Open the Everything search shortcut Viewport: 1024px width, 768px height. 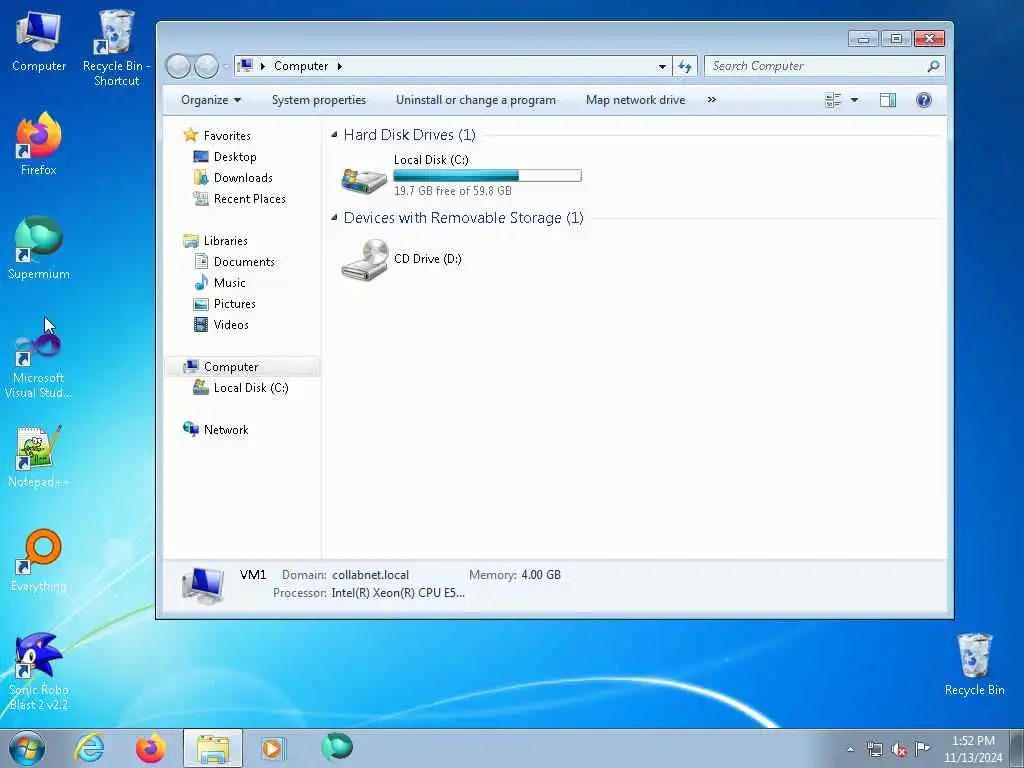(39, 560)
